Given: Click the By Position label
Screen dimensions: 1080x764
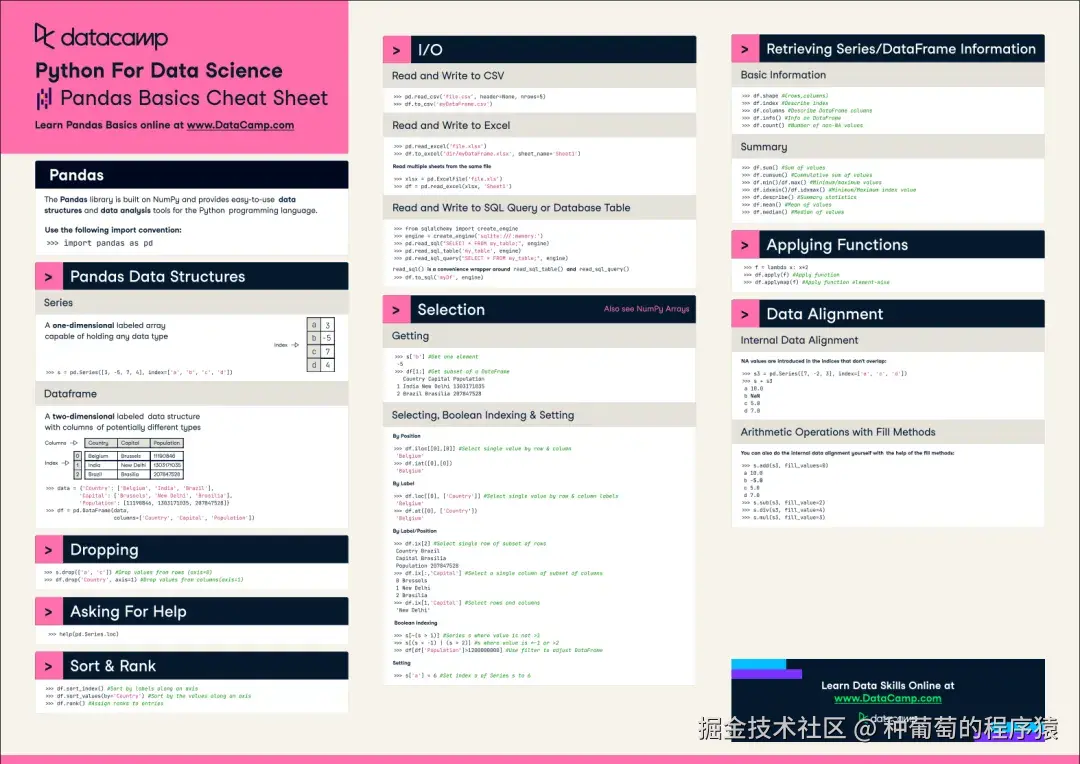Looking at the screenshot, I should (406, 436).
